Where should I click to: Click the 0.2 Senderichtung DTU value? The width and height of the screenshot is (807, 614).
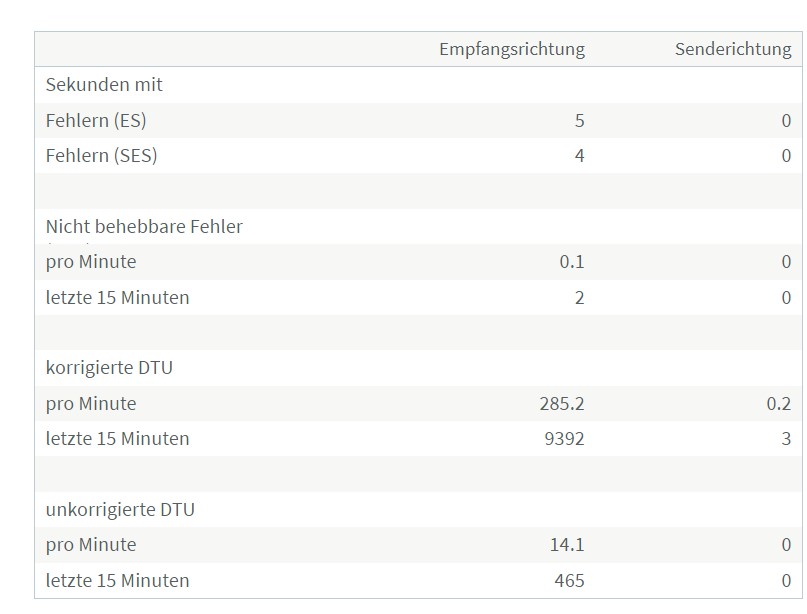[x=779, y=404]
